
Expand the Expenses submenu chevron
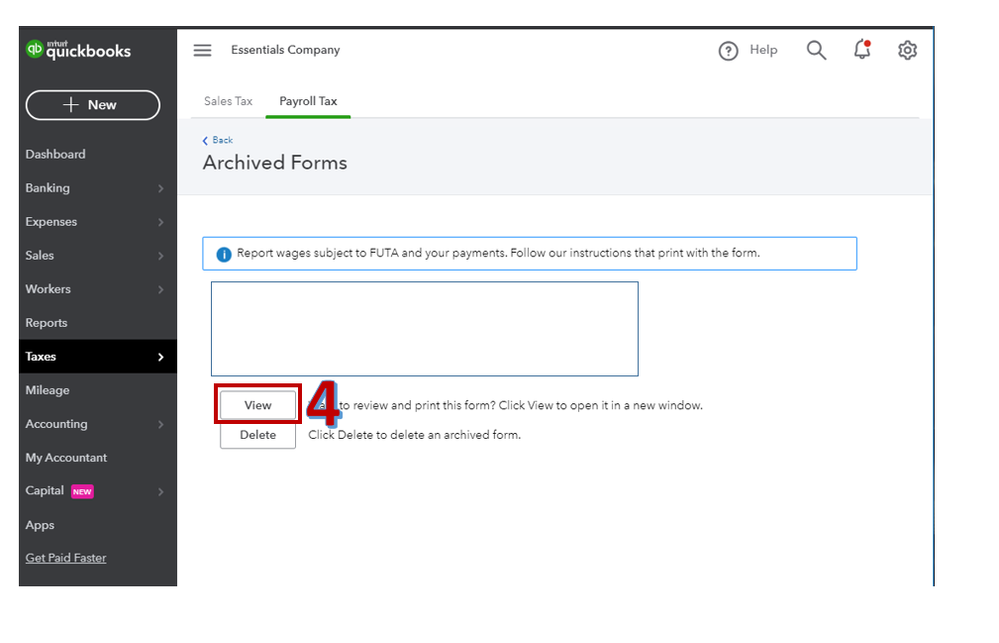(x=161, y=222)
